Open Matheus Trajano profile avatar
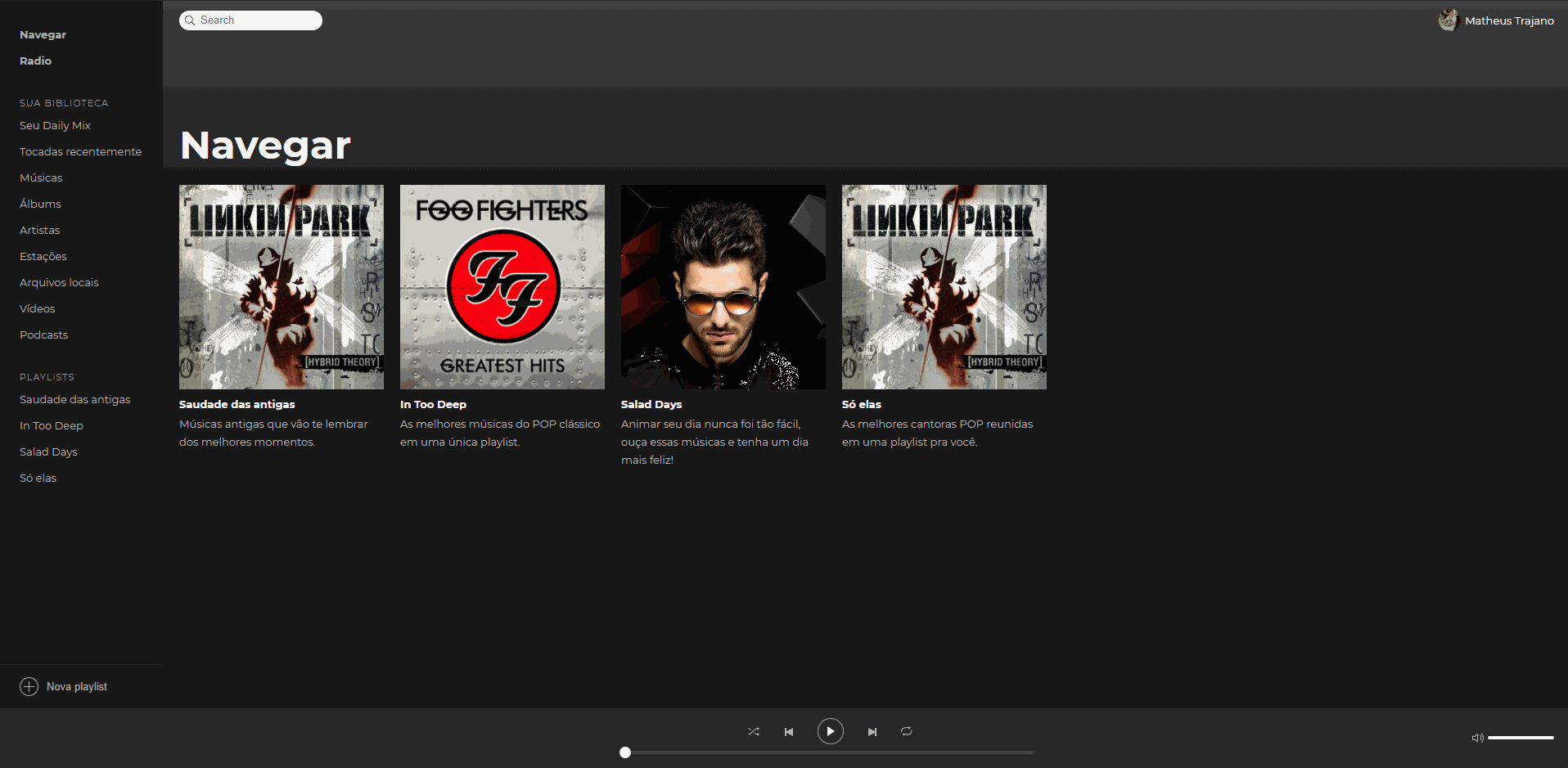The height and width of the screenshot is (768, 1568). coord(1449,20)
